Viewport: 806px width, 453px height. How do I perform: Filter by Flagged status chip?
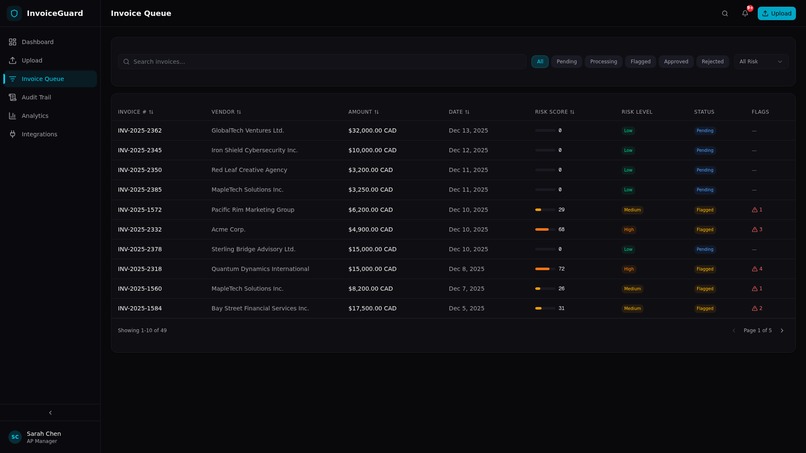pos(640,62)
